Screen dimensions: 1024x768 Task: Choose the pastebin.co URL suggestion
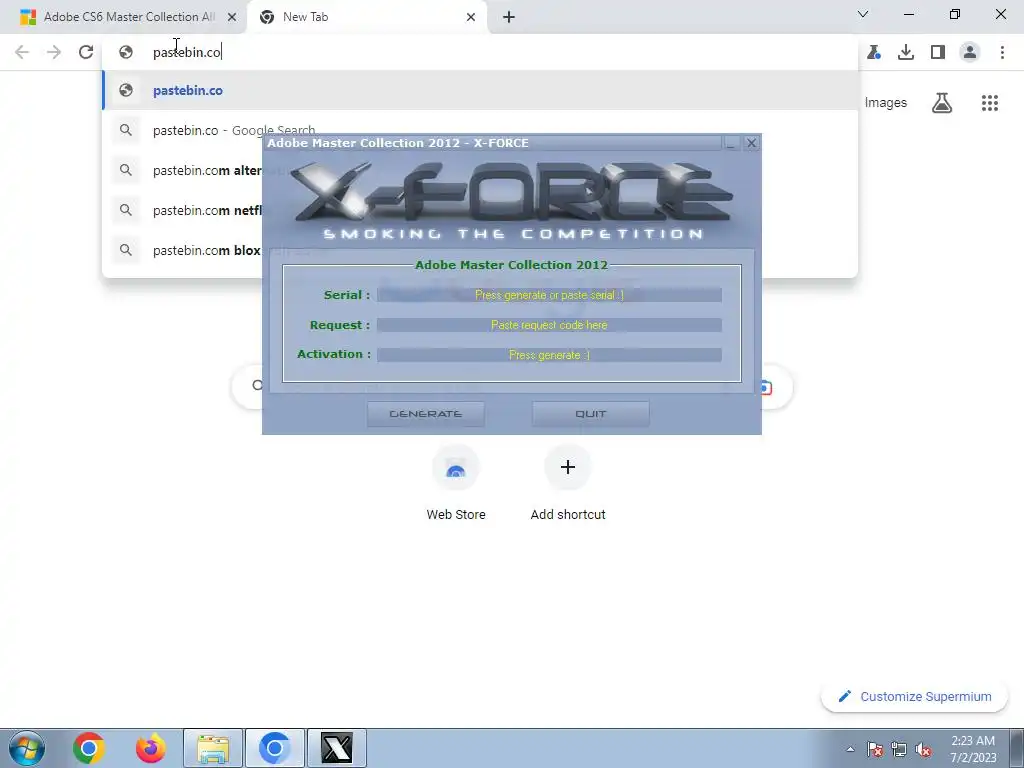[480, 90]
